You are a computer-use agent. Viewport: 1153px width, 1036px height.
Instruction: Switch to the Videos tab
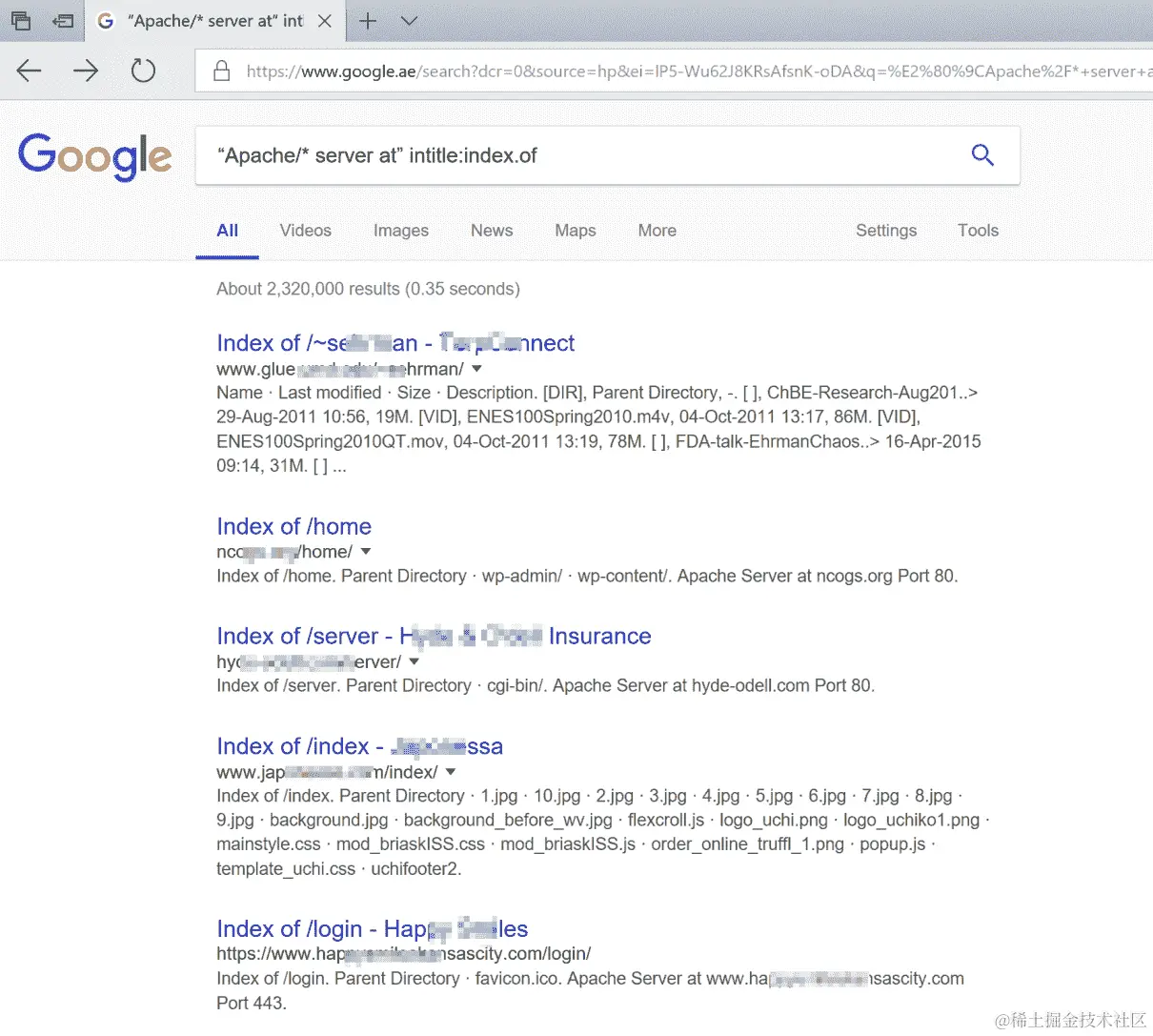click(305, 231)
